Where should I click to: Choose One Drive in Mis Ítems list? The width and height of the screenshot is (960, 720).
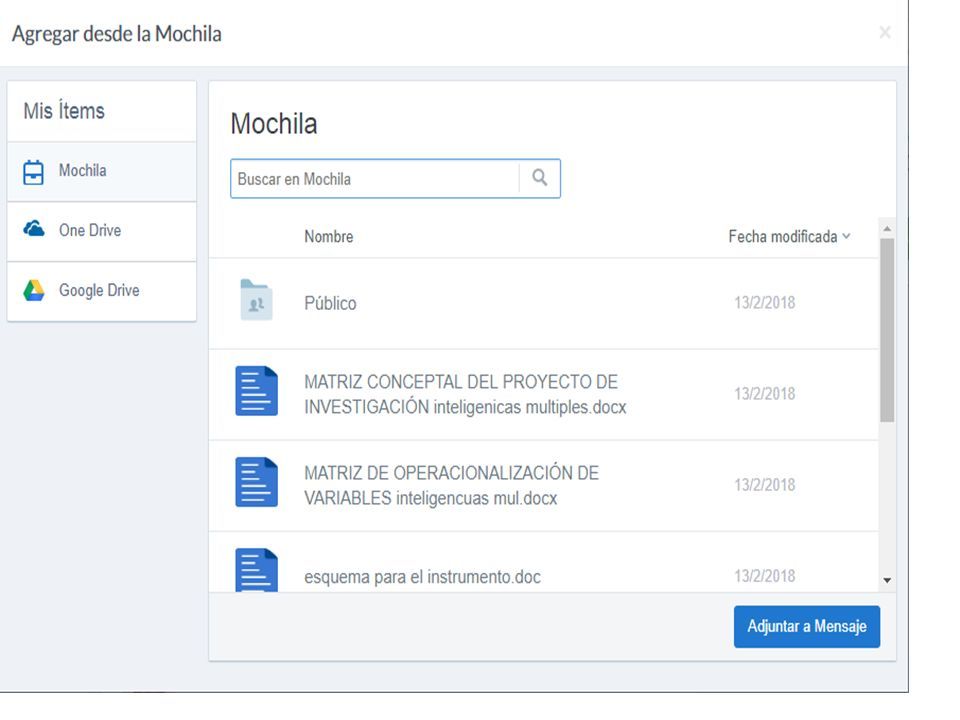click(x=102, y=231)
